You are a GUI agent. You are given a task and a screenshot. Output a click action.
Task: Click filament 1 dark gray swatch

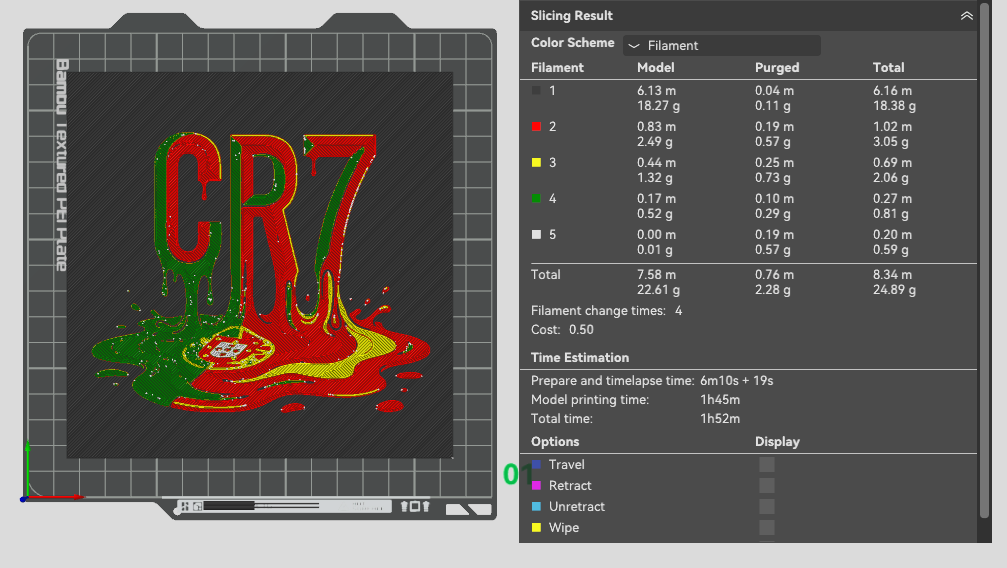click(x=536, y=91)
